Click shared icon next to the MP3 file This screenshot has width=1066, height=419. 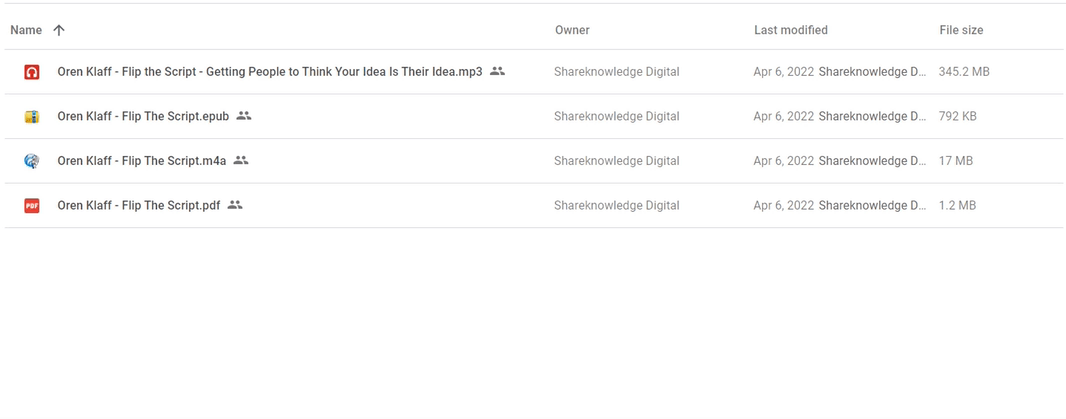click(x=497, y=72)
